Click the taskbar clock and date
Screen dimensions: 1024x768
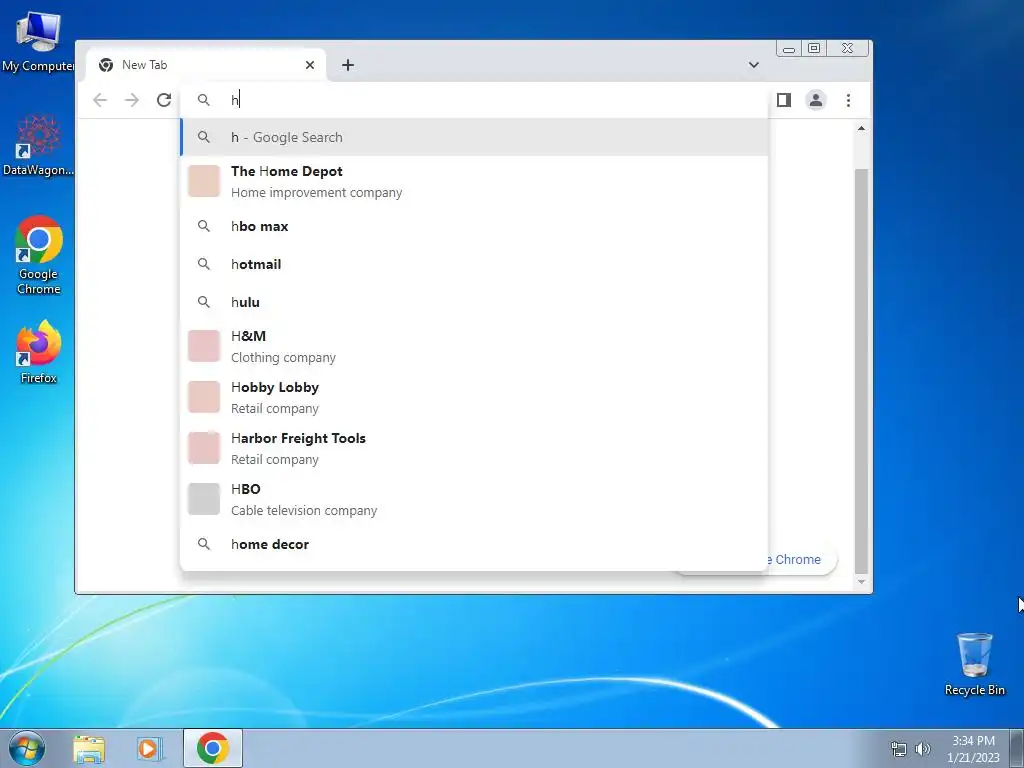click(973, 749)
